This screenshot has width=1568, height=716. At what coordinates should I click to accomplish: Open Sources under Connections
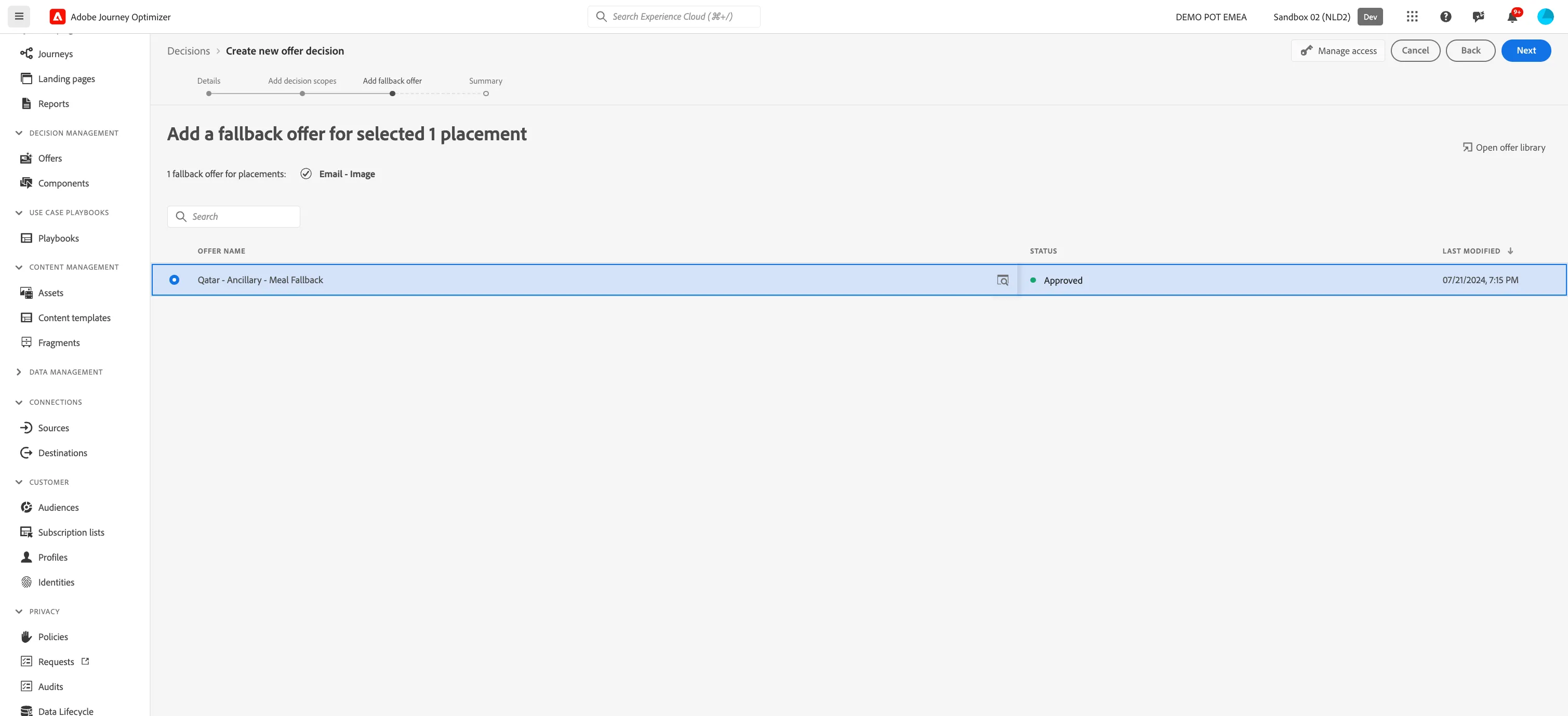(54, 428)
